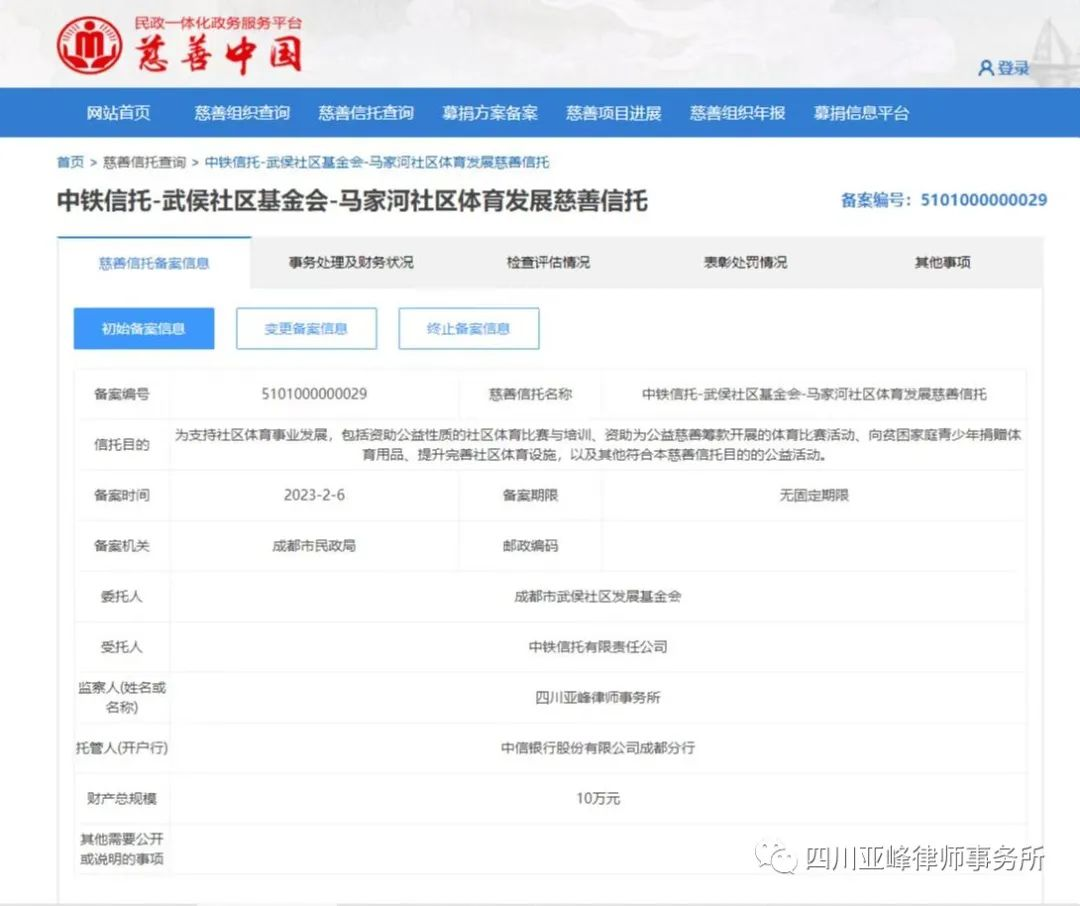Click the 慈善信托查询 breadcrumb link
The width and height of the screenshot is (1080, 906).
pos(145,163)
